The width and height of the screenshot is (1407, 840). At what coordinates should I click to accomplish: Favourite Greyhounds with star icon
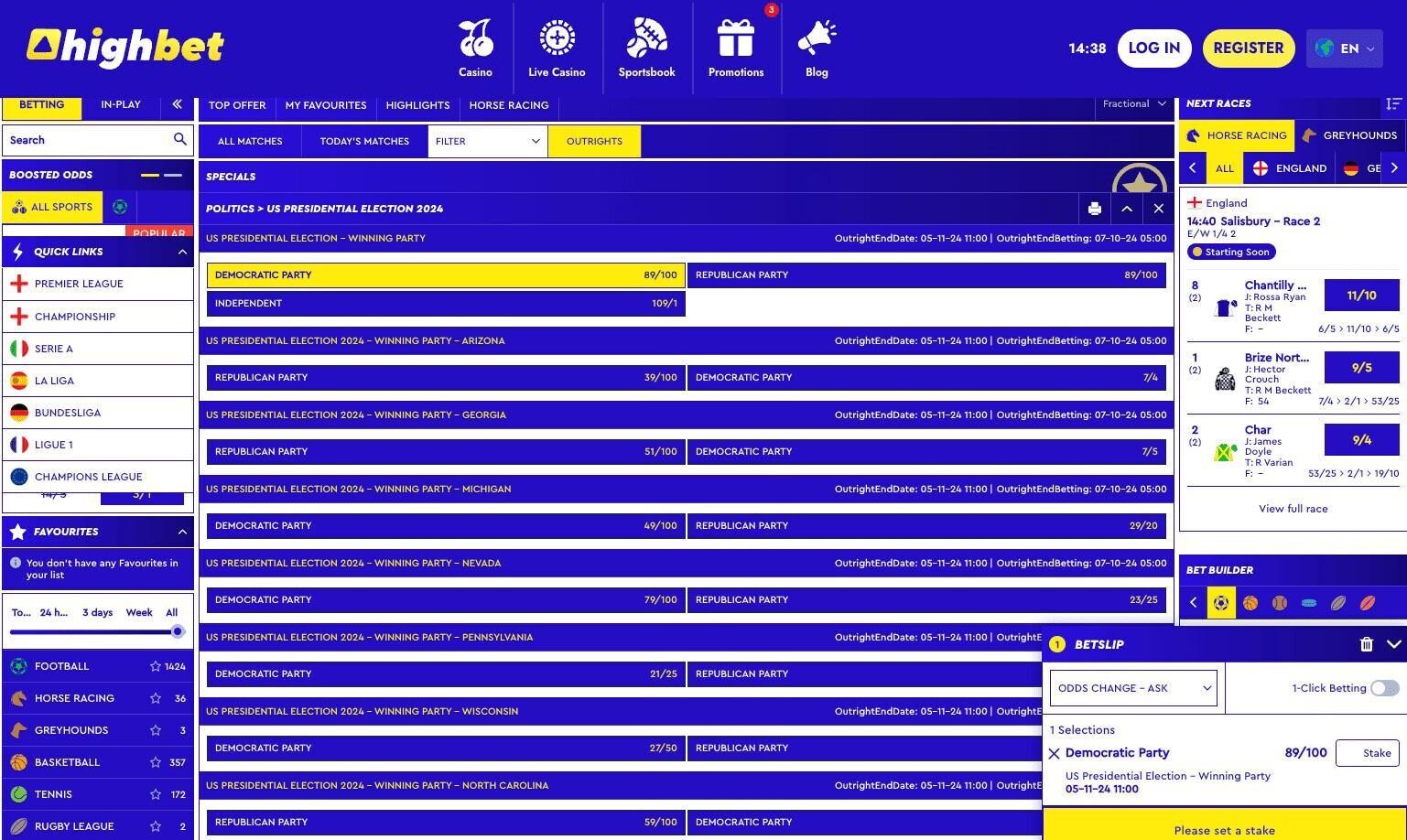tap(156, 730)
